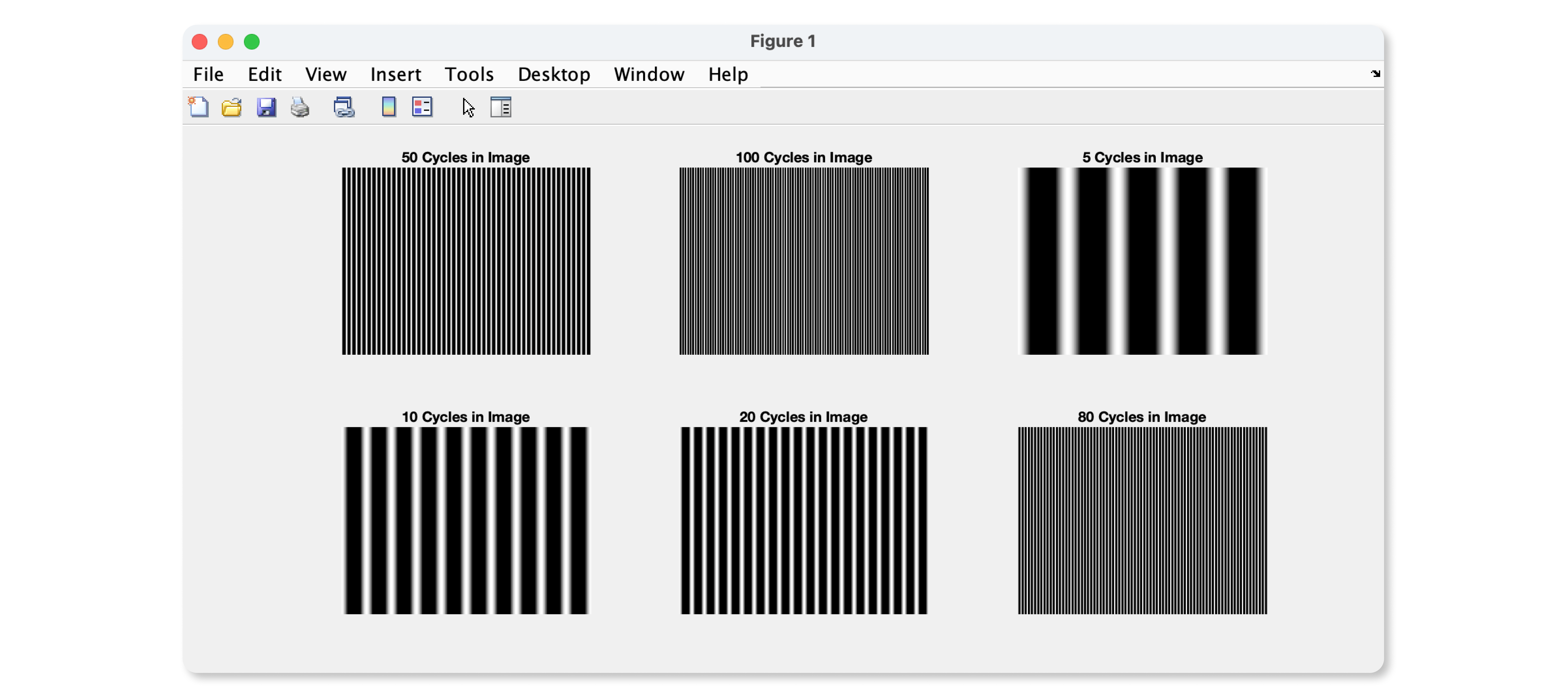Insert a legend using the toolbar icon
Viewport: 1568px width, 699px height.
[x=422, y=107]
